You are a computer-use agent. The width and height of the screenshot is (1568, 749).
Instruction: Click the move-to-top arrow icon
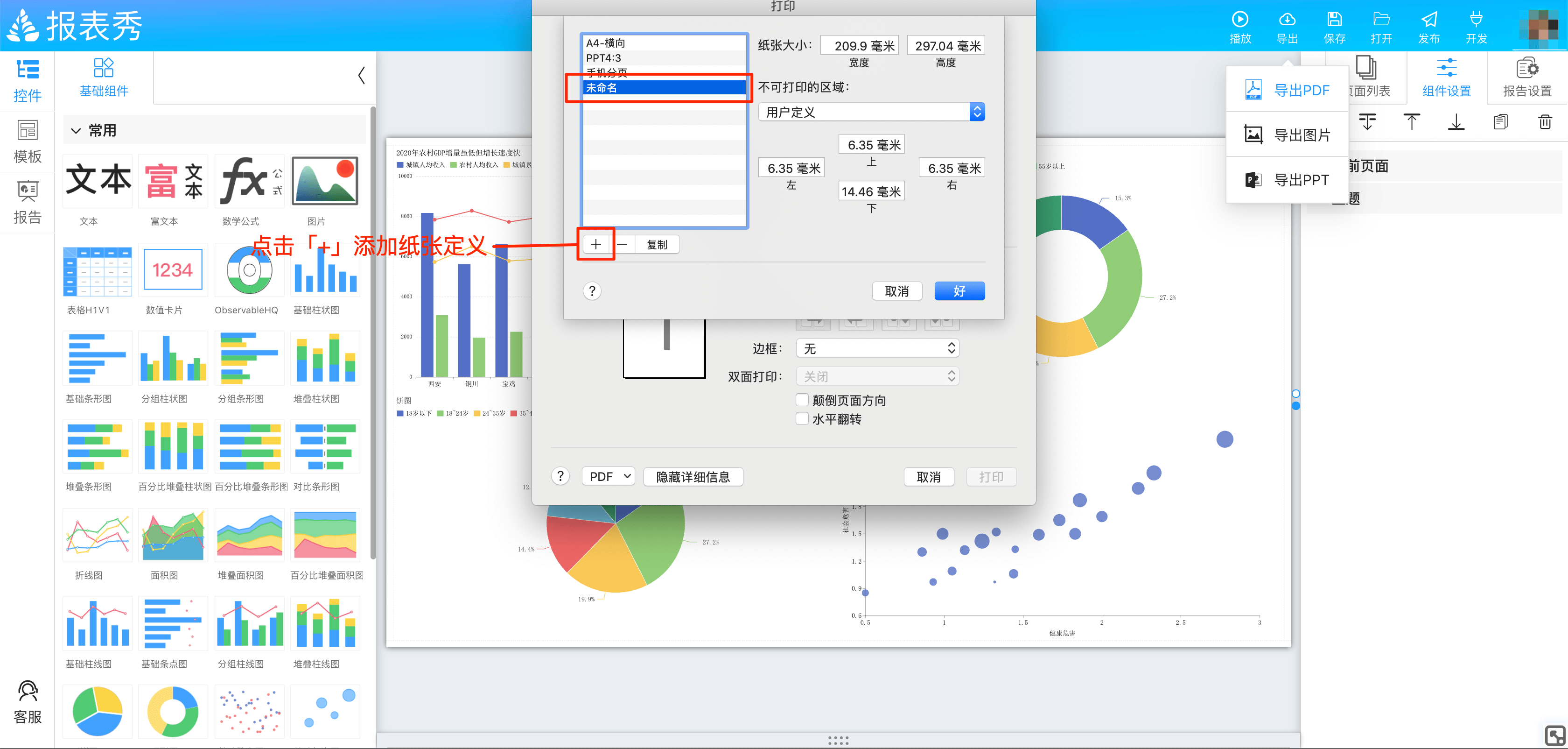(x=1412, y=122)
